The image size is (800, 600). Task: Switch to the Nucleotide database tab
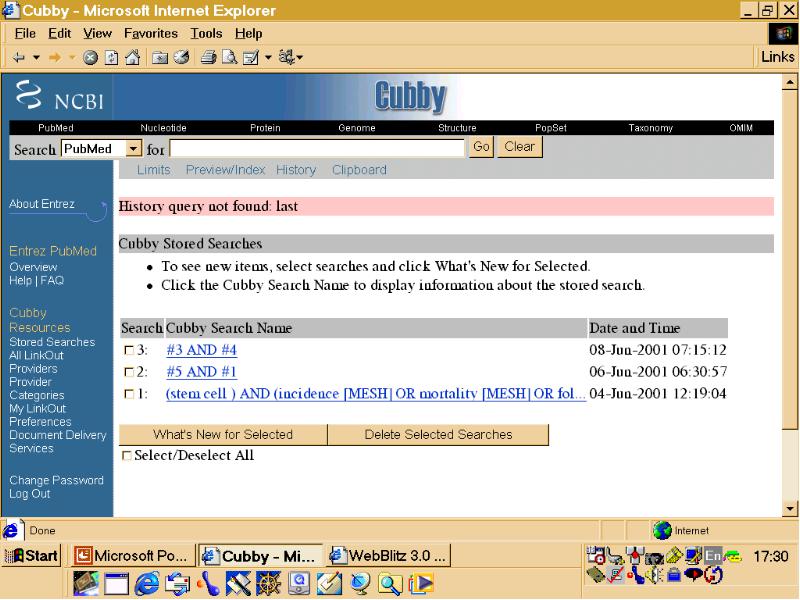(163, 128)
